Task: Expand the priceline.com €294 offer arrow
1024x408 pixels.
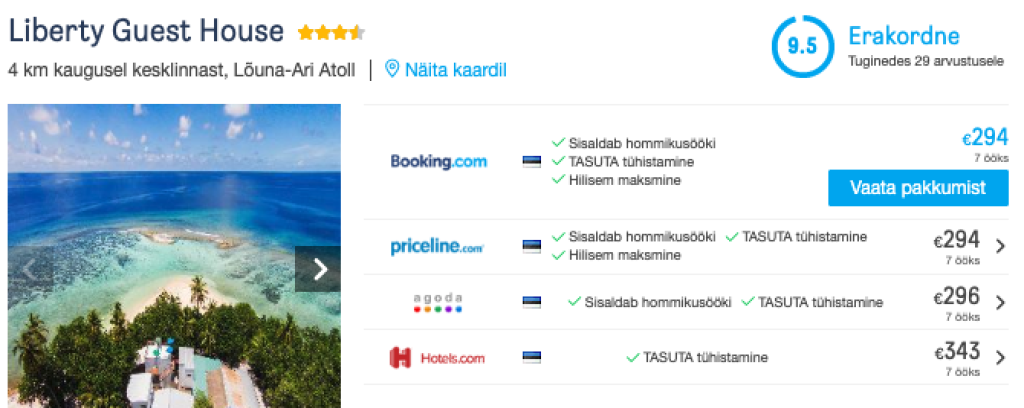Action: pos(1000,246)
